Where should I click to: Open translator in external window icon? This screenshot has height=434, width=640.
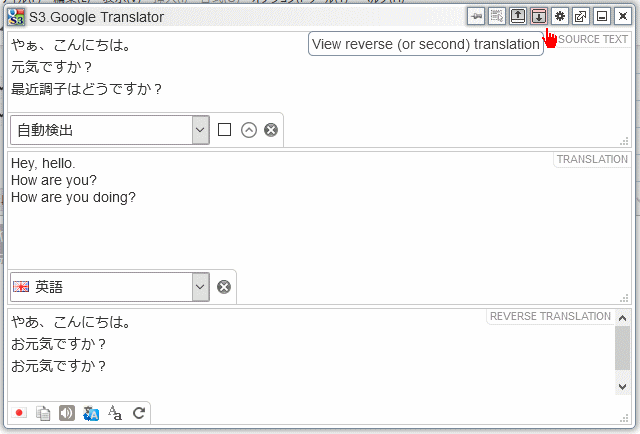[581, 16]
